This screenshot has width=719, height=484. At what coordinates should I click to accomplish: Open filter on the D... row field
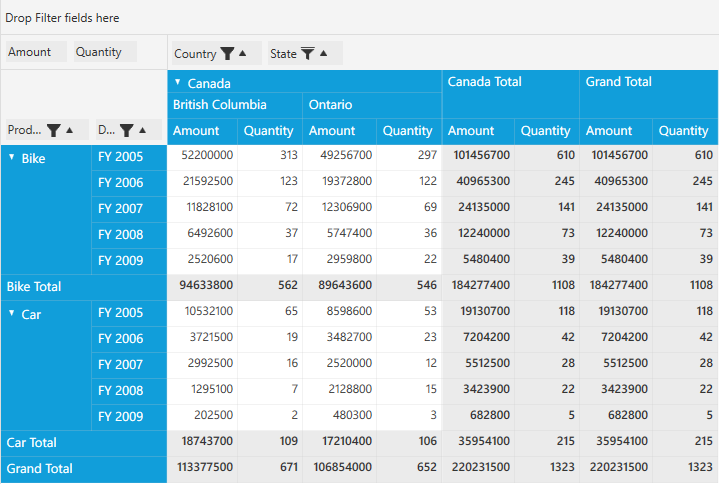point(127,130)
